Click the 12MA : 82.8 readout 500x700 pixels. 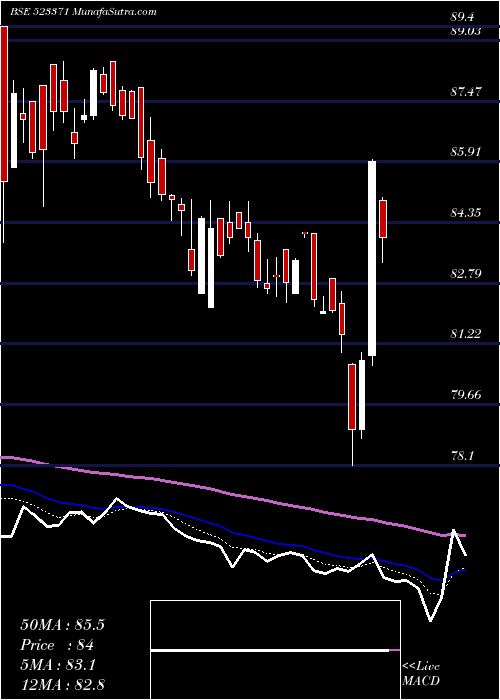(62, 684)
